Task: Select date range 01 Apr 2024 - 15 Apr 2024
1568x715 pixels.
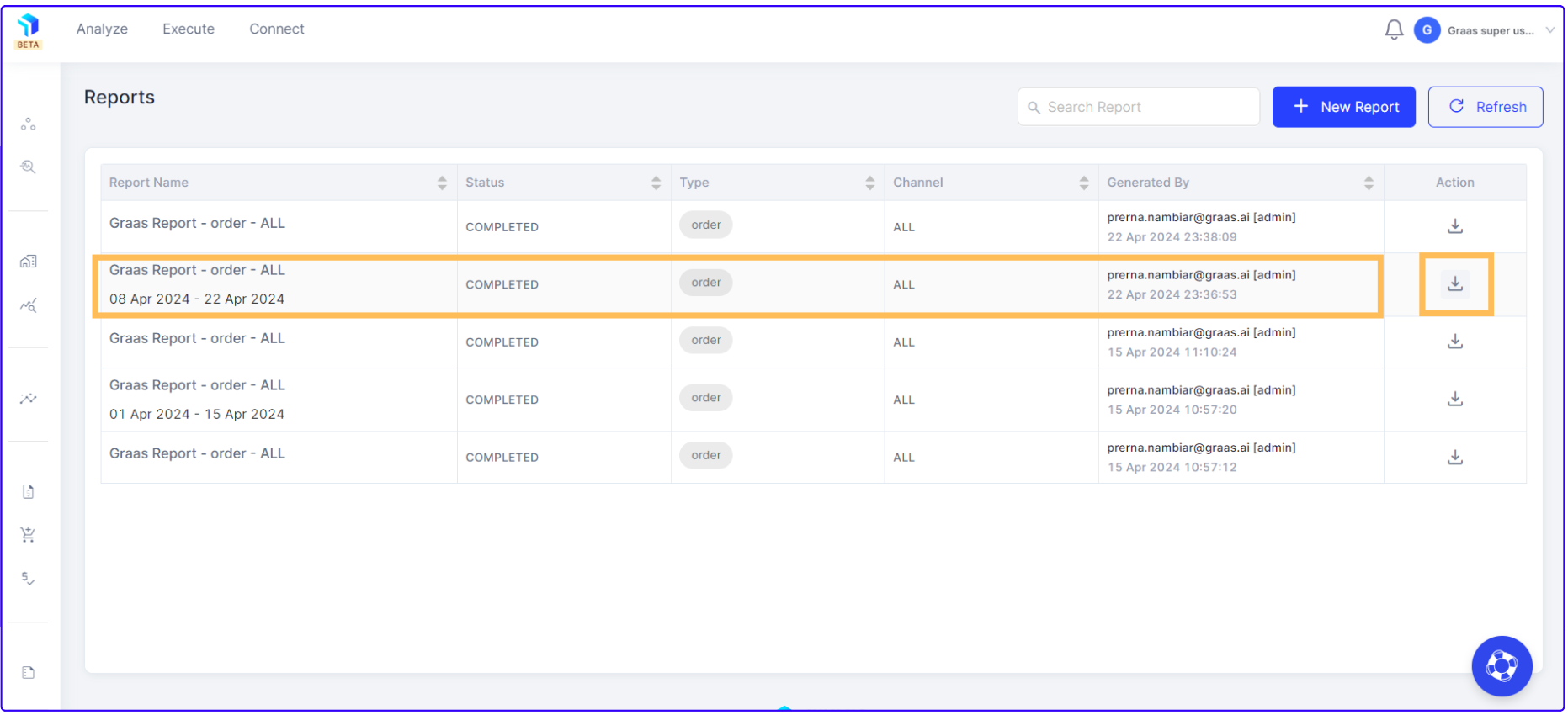Action: 197,414
